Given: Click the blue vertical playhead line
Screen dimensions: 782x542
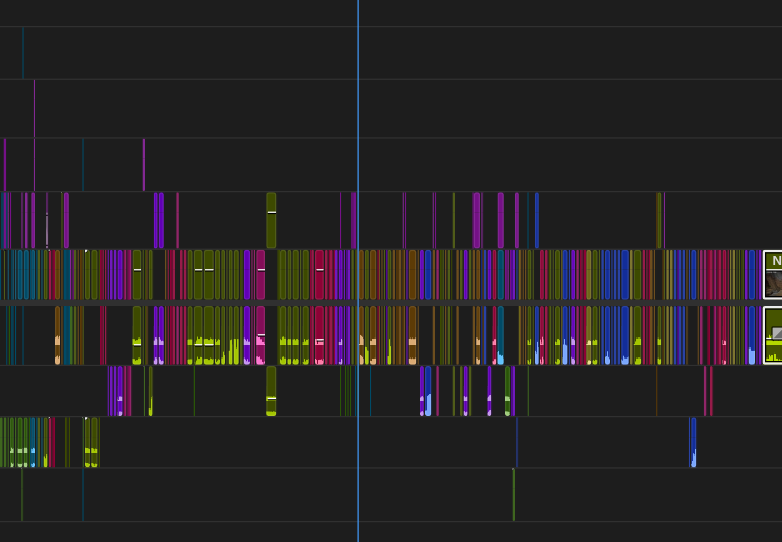Looking at the screenshot, I should (x=358, y=271).
